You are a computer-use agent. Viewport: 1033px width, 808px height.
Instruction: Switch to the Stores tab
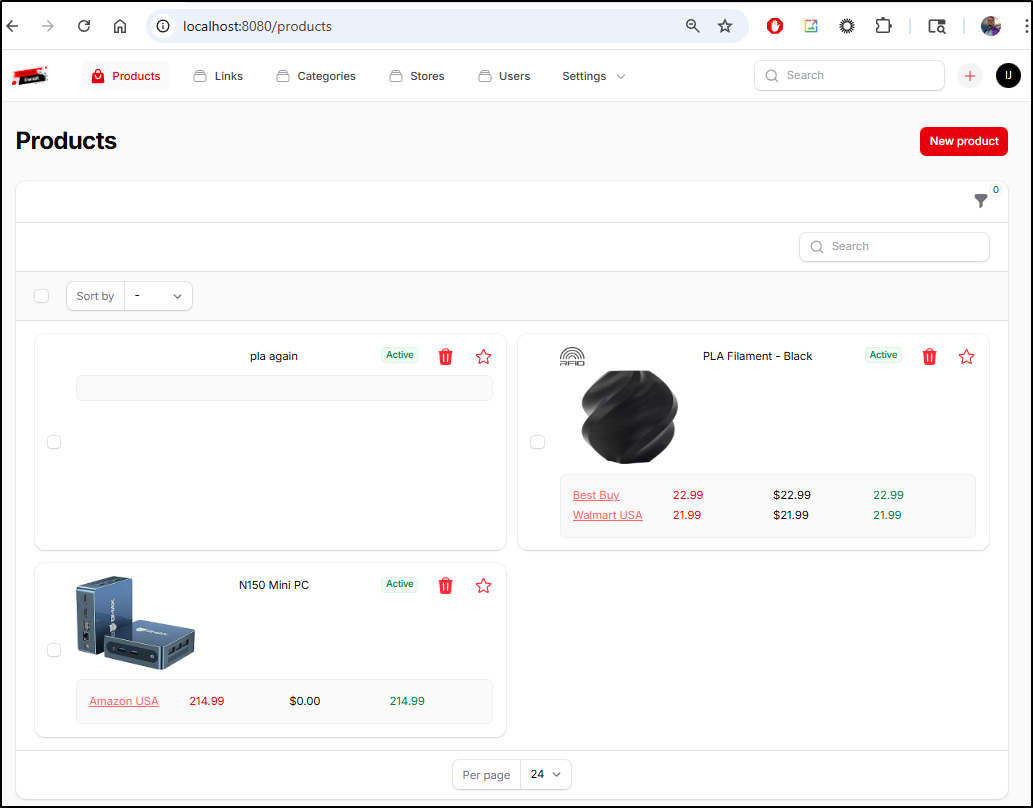click(417, 76)
